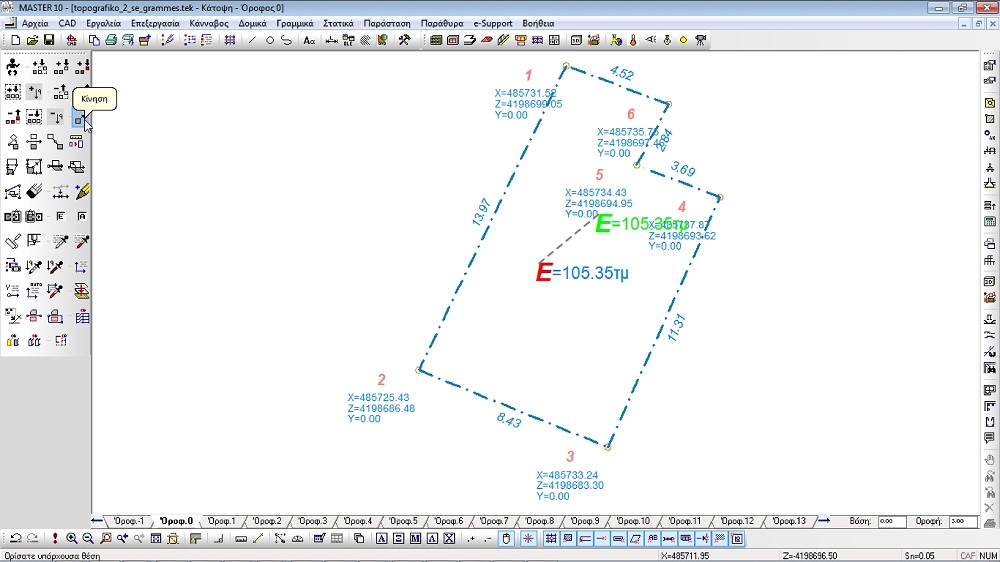The image size is (1000, 562).
Task: Click the yellow circle icon
Action: tap(683, 40)
